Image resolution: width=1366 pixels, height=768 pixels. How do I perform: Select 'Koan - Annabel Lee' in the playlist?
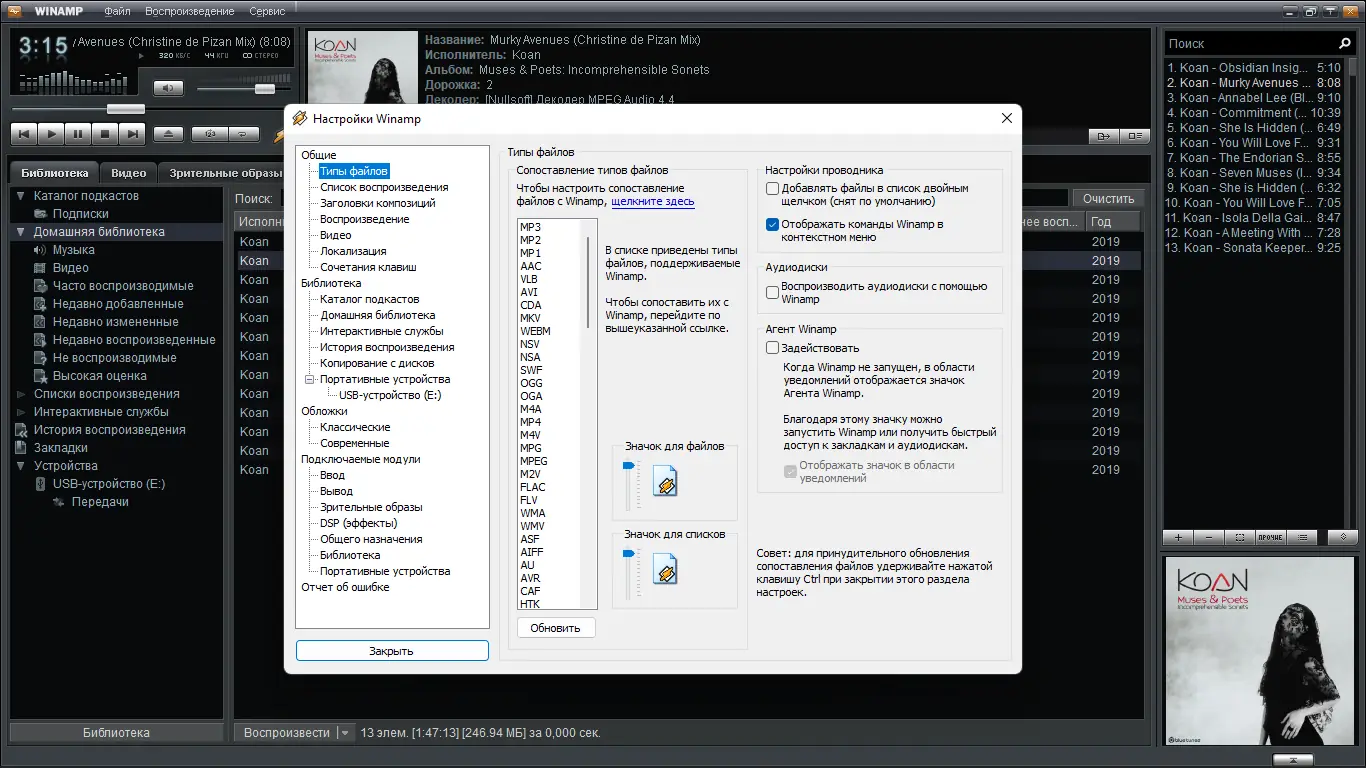1254,98
